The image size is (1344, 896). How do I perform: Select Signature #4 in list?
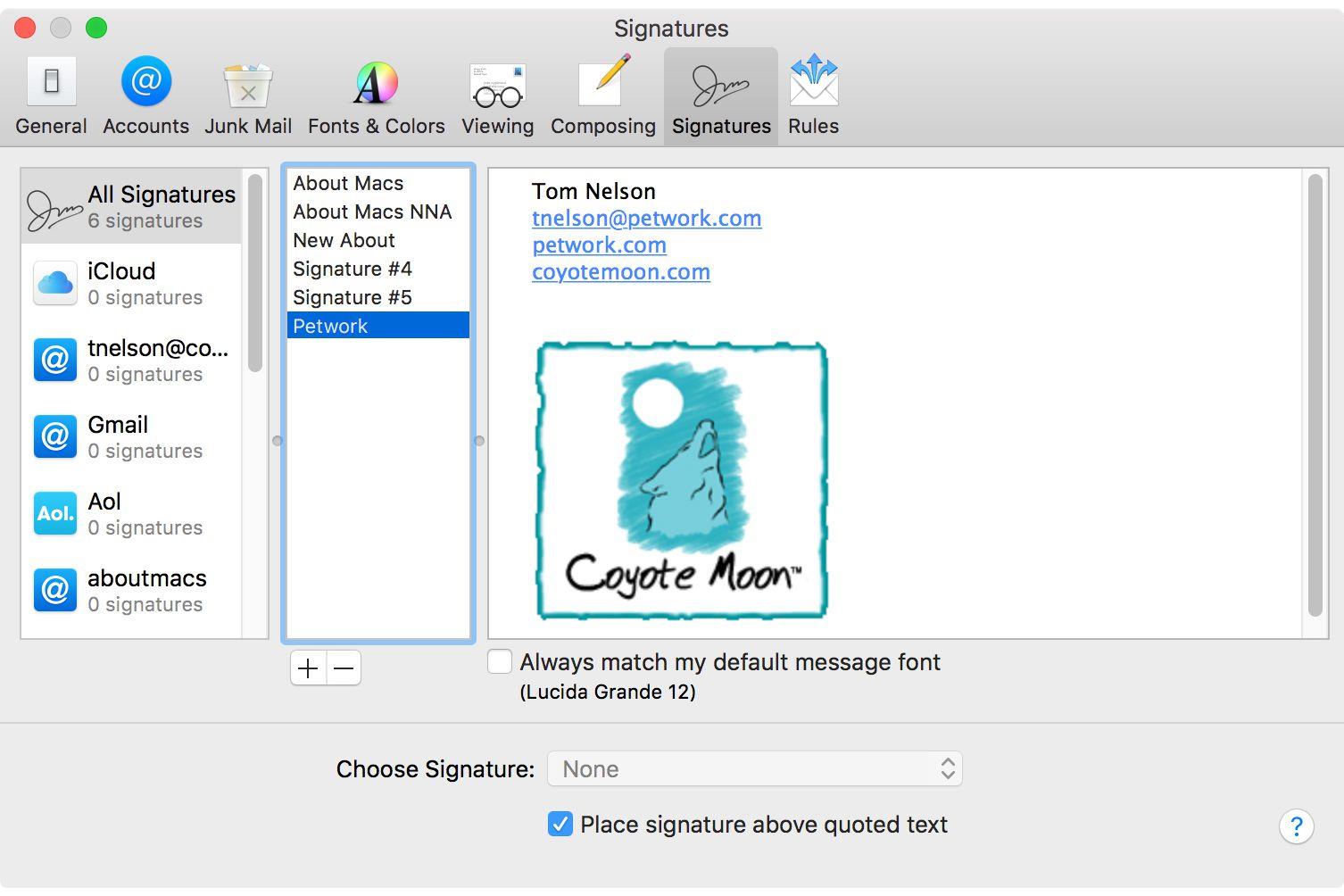point(378,269)
